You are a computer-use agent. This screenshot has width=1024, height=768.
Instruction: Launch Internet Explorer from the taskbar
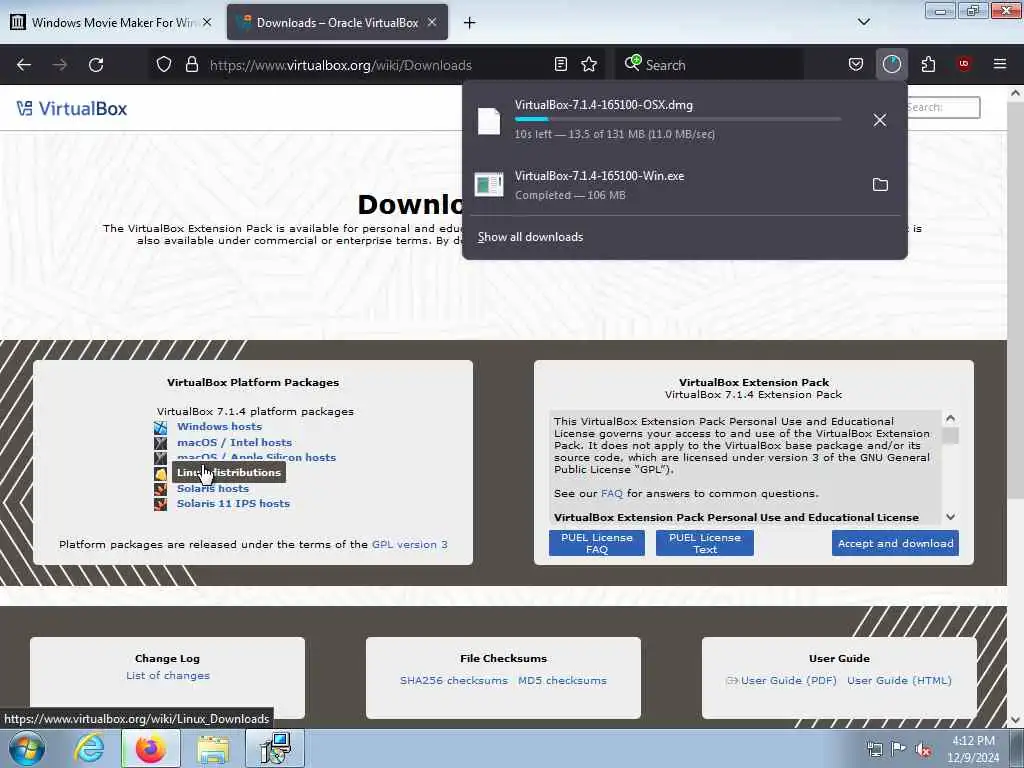coord(89,748)
